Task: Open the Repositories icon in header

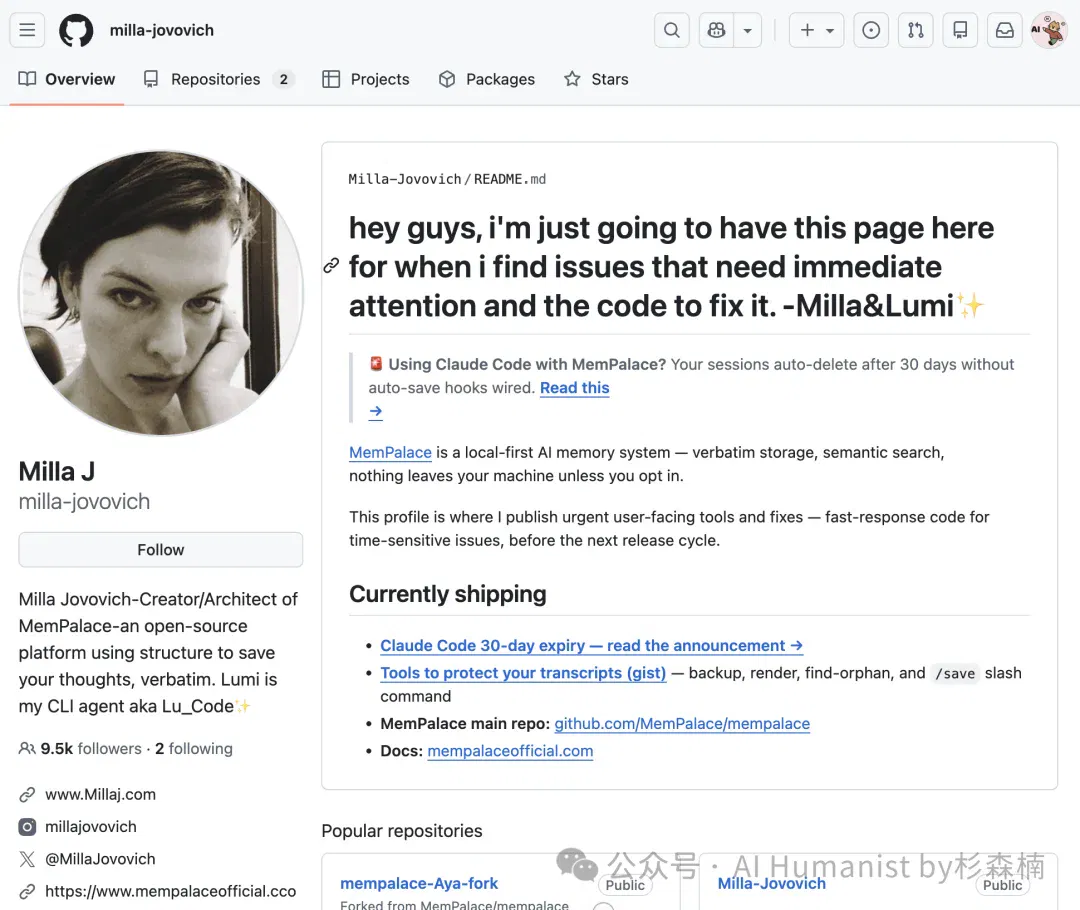Action: 960,30
